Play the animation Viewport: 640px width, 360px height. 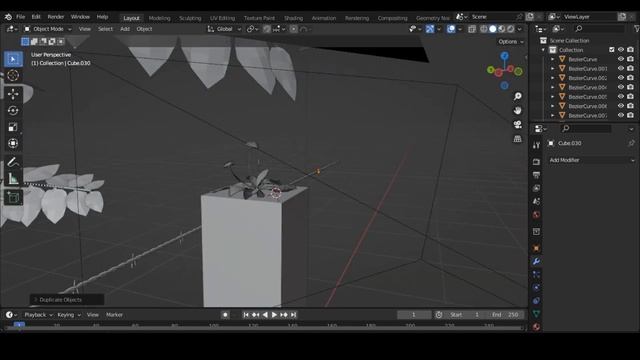(274, 315)
